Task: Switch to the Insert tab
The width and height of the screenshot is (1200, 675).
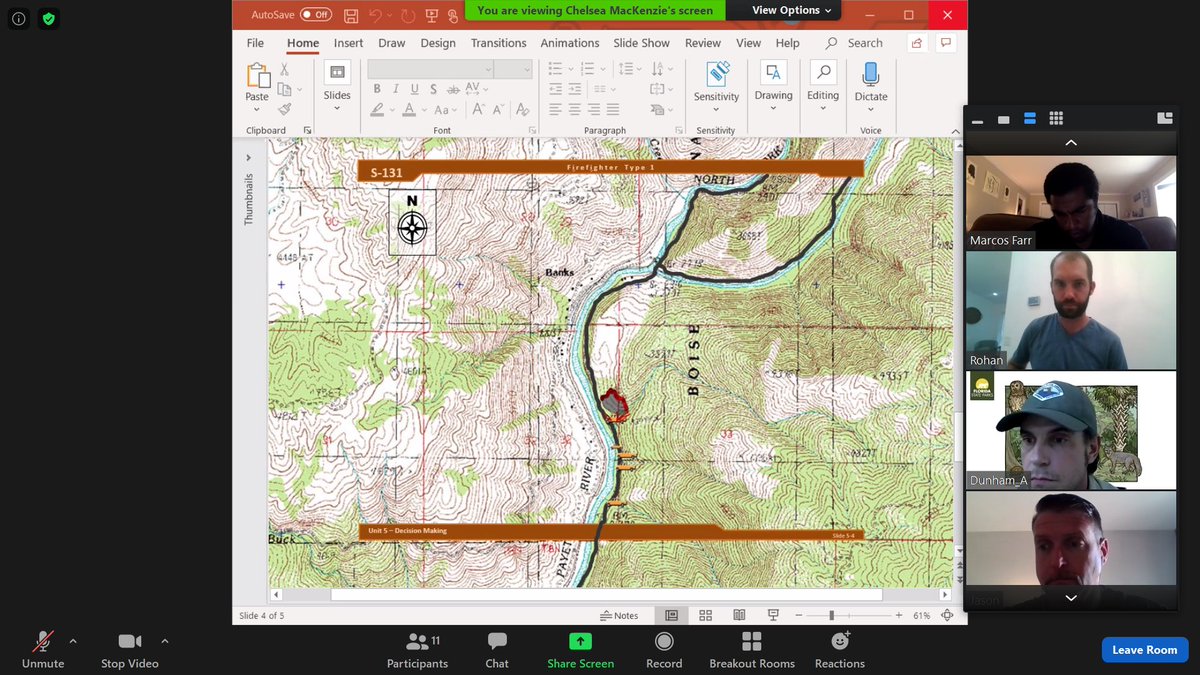Action: pos(348,43)
